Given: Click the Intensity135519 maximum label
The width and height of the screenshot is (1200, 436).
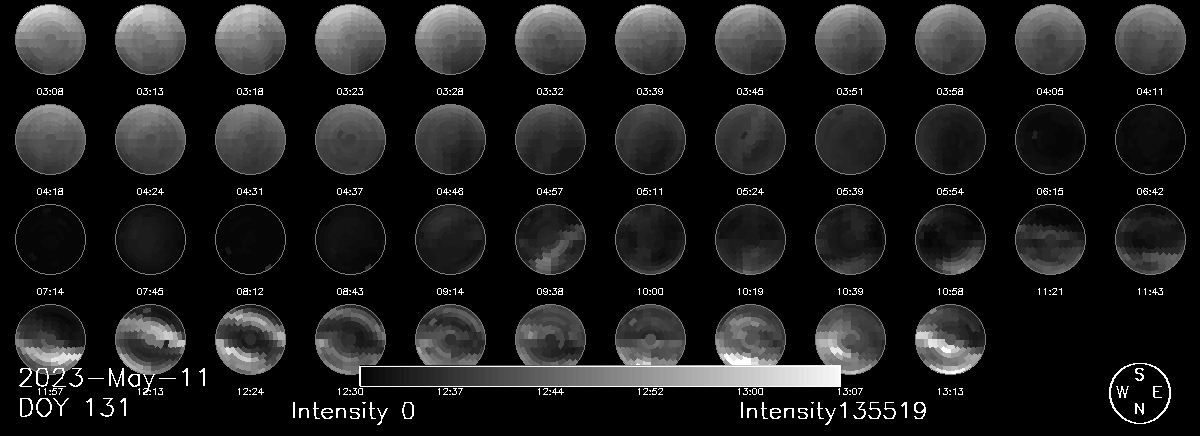Looking at the screenshot, I should pyautogui.click(x=832, y=411).
